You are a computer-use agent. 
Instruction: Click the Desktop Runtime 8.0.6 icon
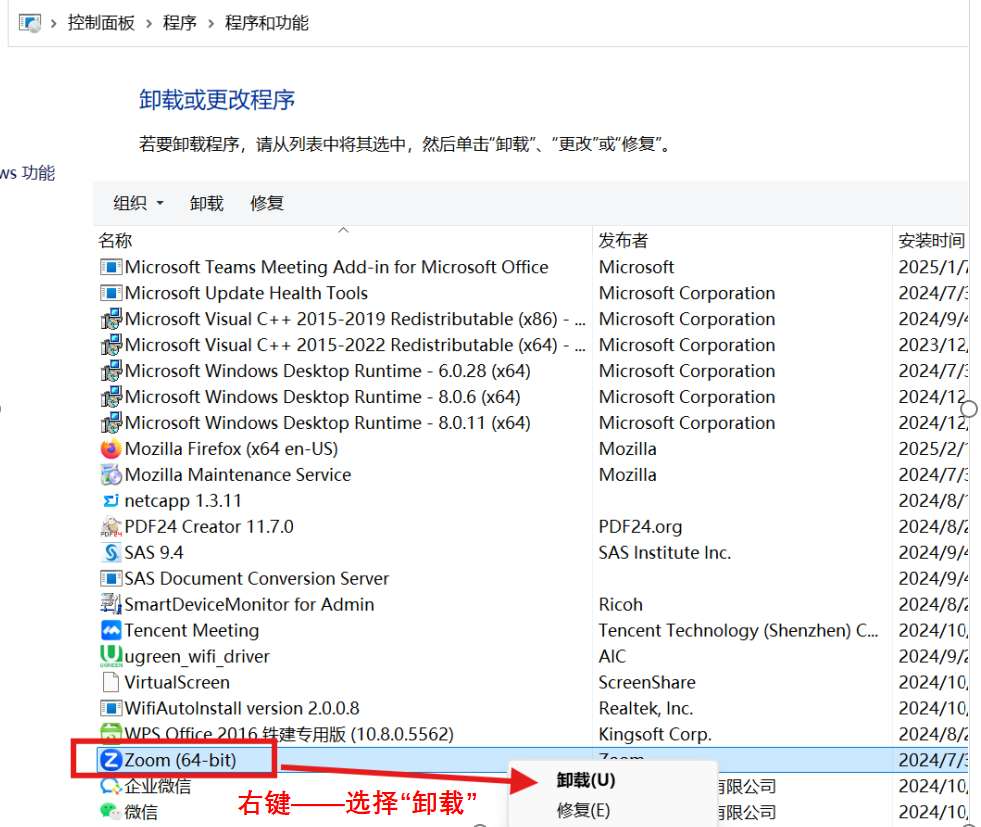click(111, 397)
